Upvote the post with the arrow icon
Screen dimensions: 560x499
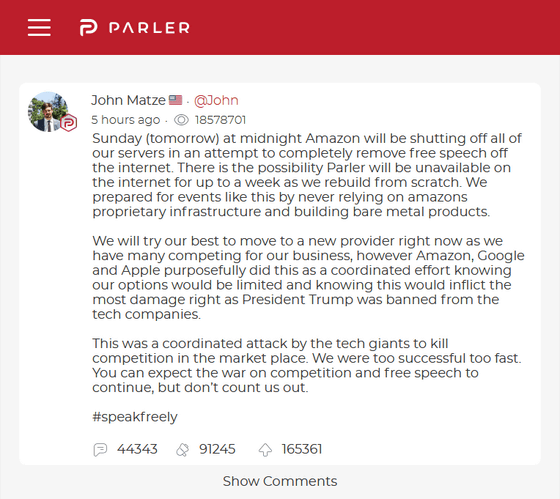pyautogui.click(x=265, y=449)
